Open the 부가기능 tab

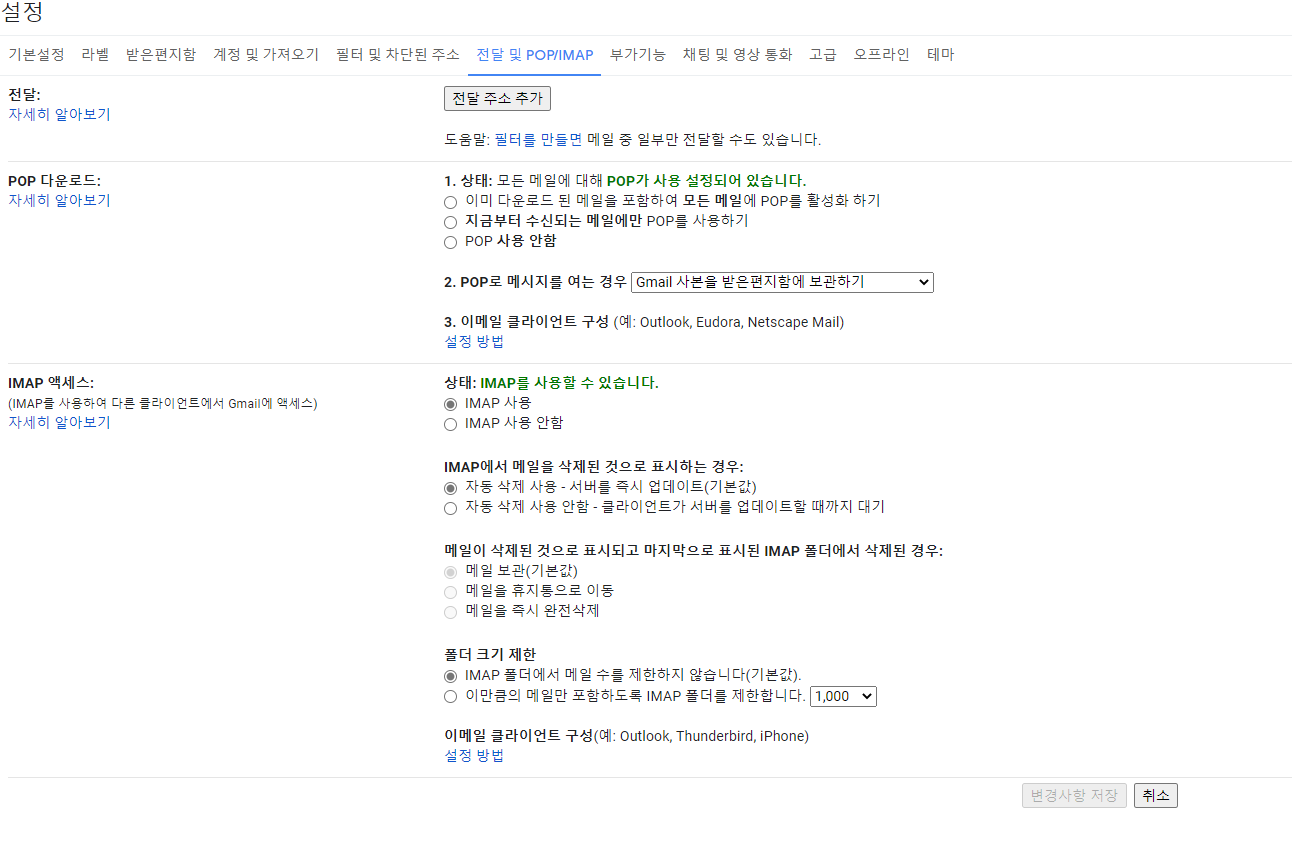click(x=638, y=55)
